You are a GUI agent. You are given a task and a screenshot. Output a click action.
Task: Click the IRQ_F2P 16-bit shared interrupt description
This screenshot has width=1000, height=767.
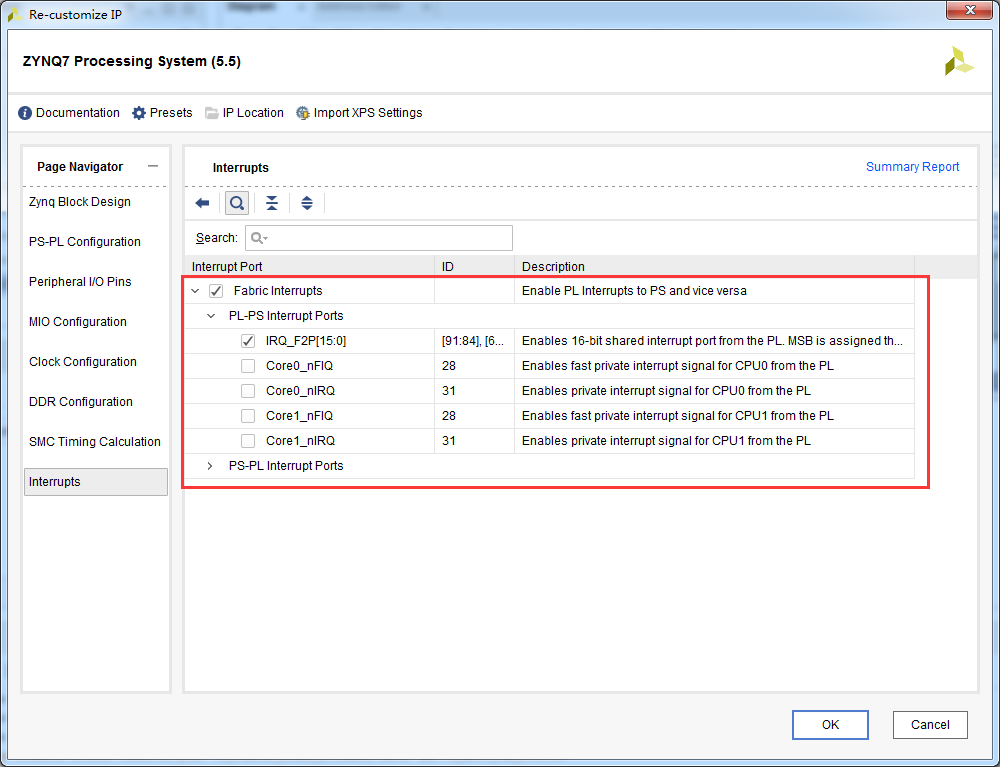tap(712, 341)
